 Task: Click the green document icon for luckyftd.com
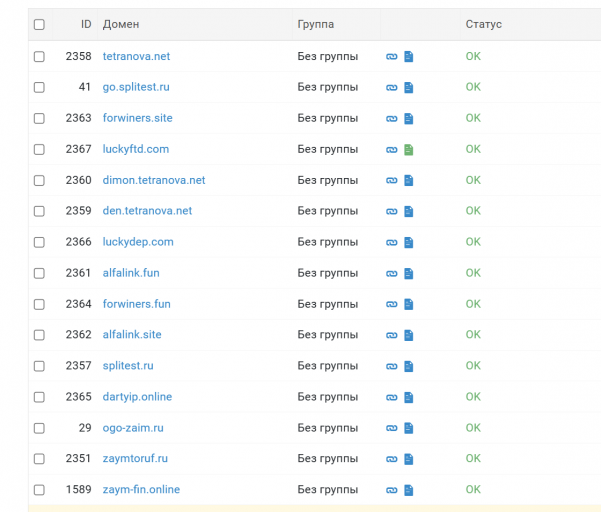pyautogui.click(x=409, y=149)
